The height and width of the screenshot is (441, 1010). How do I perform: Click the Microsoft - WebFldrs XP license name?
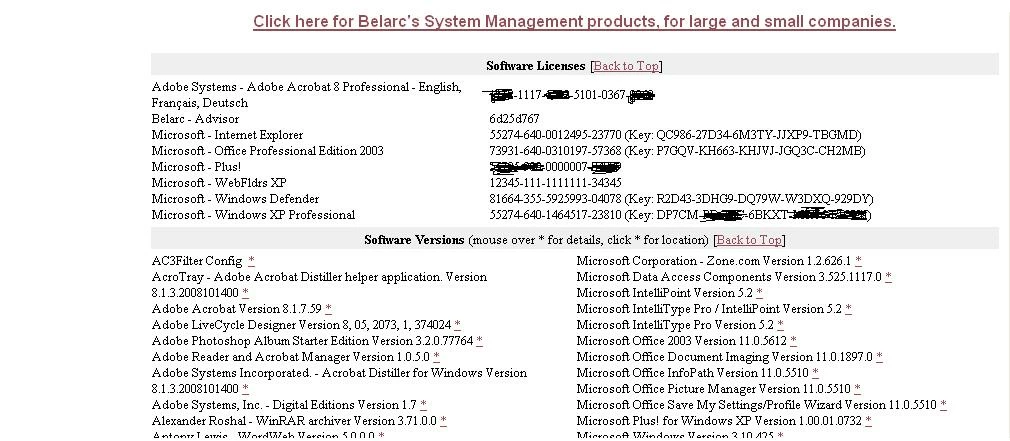click(219, 183)
